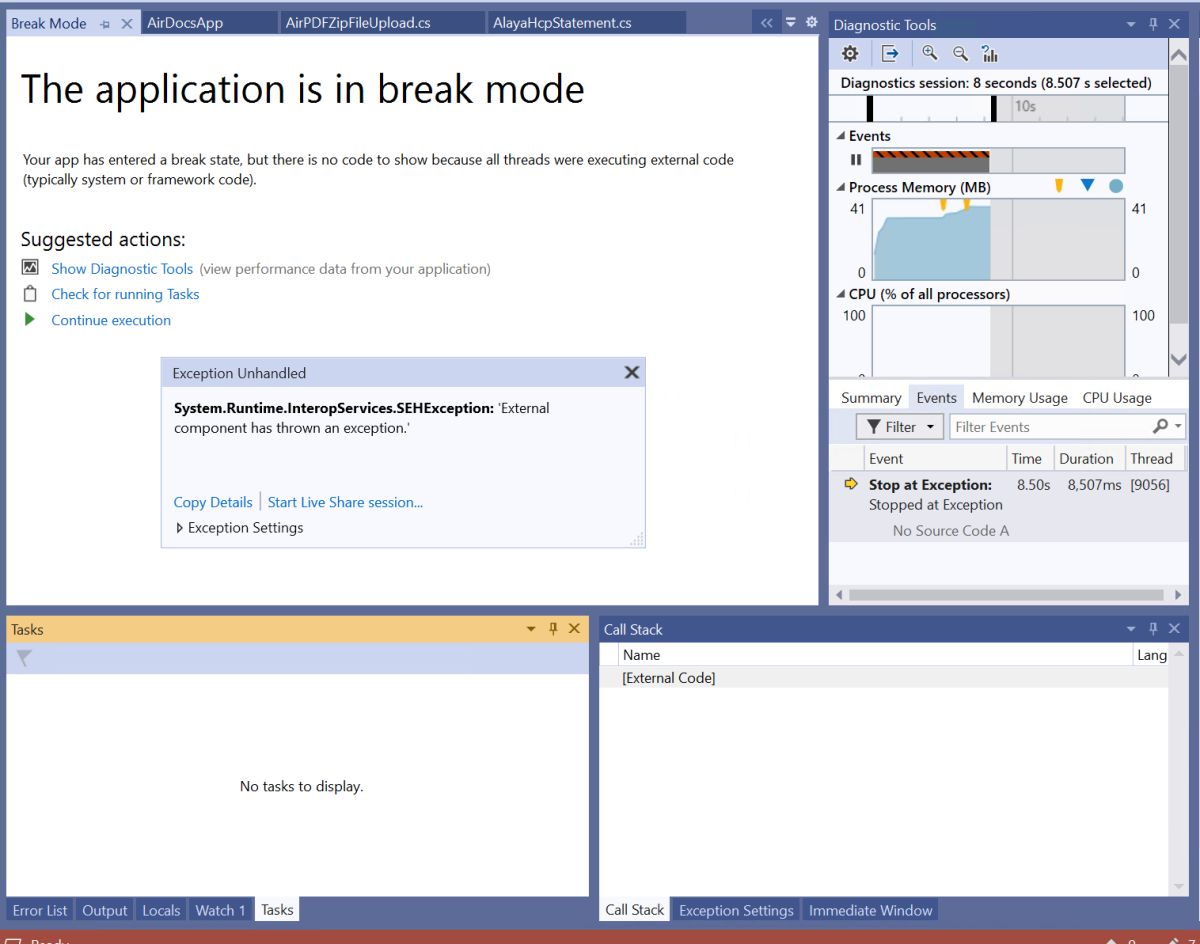This screenshot has width=1200, height=944.
Task: Close the Diagnostic Tools panel
Action: click(x=1175, y=24)
